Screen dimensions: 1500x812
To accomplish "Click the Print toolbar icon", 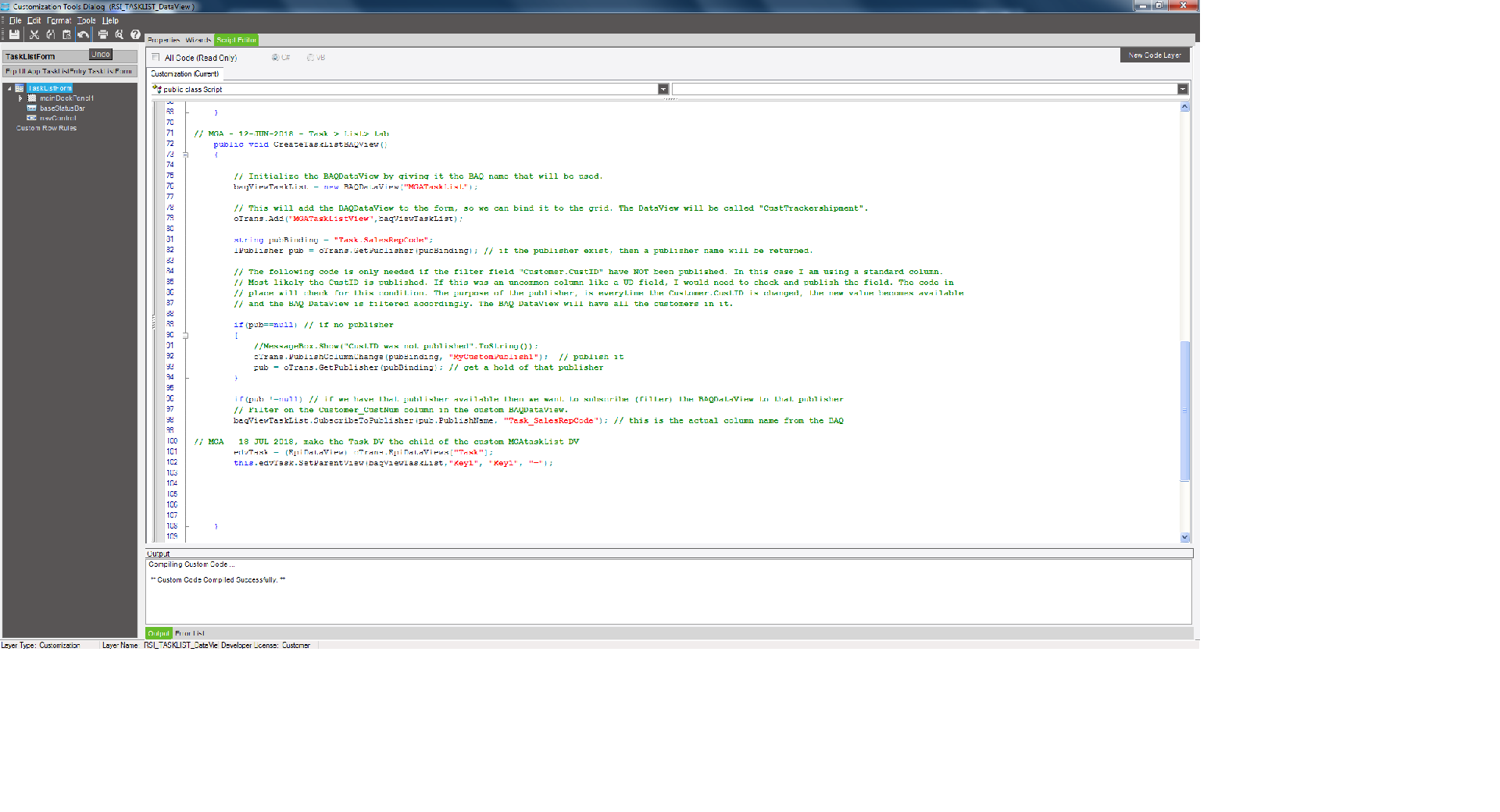I will click(x=103, y=34).
